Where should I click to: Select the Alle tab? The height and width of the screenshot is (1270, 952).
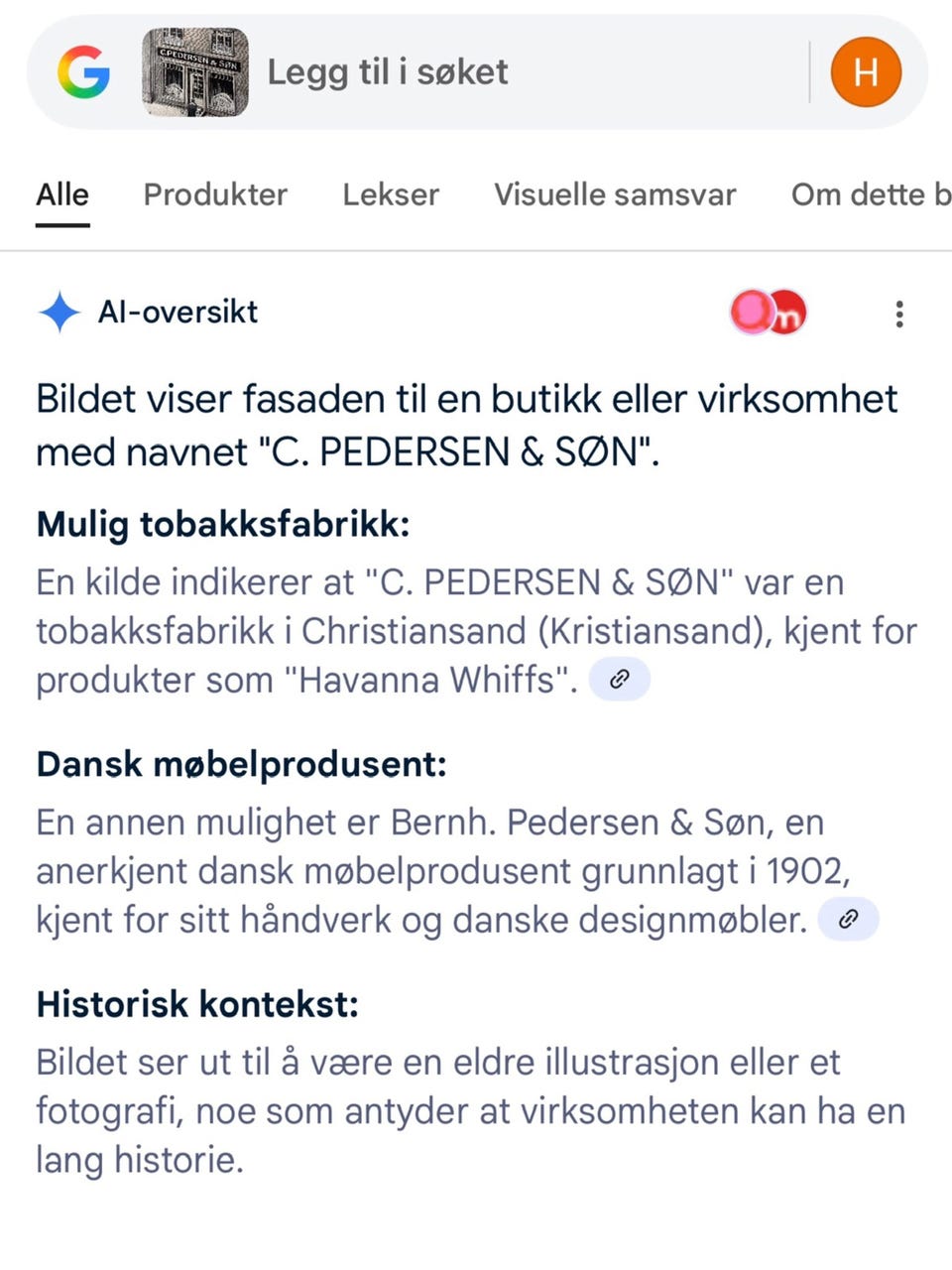(x=62, y=194)
